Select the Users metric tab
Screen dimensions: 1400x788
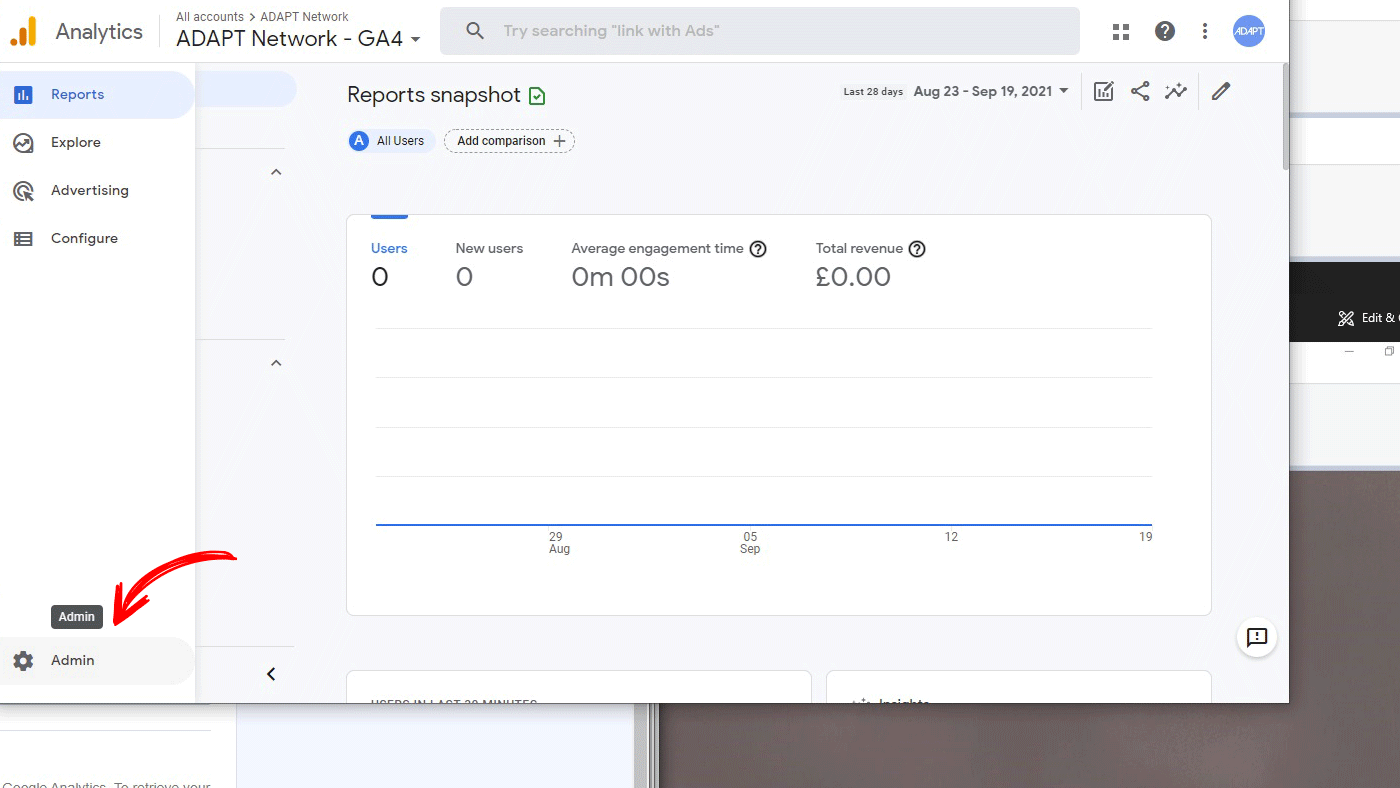(389, 264)
